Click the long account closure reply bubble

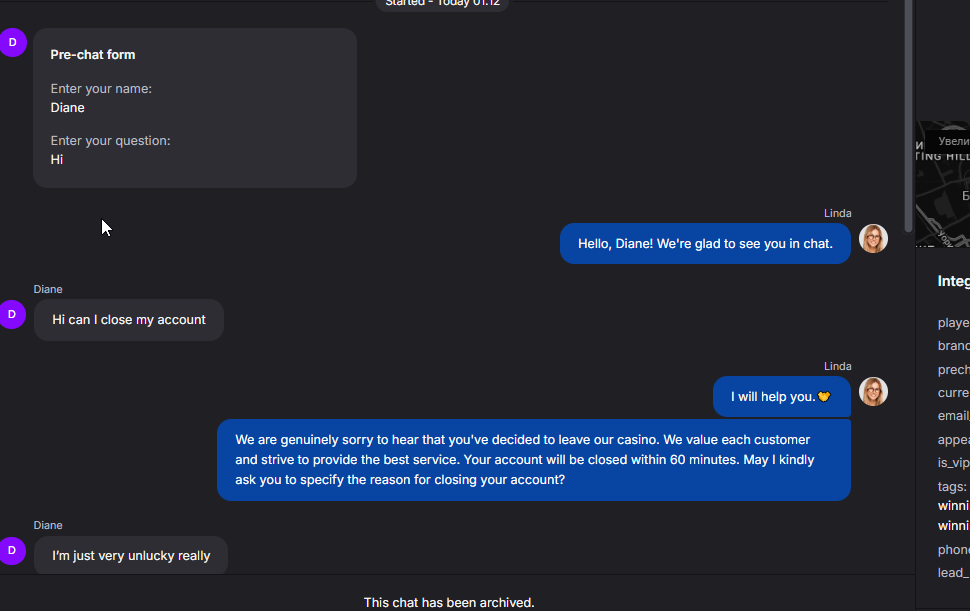(x=533, y=460)
